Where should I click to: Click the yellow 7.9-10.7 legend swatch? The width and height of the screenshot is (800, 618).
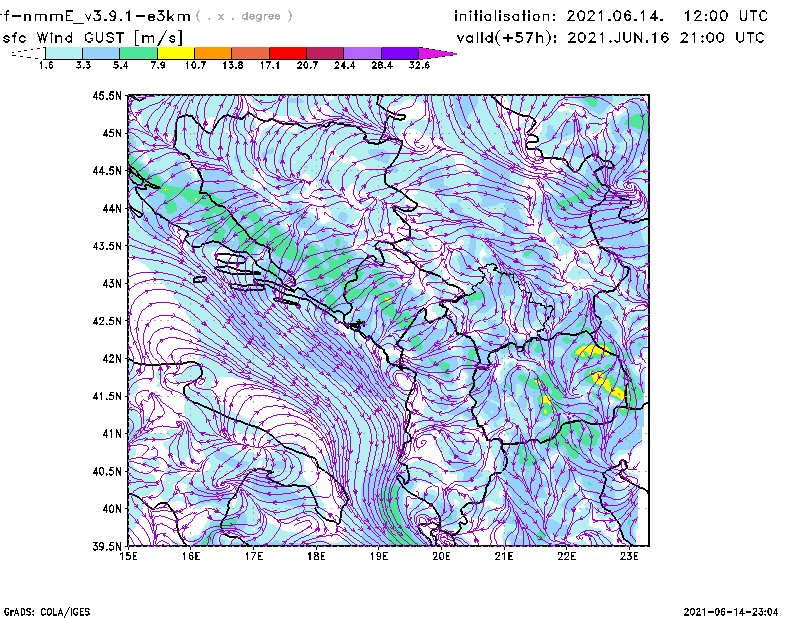click(x=176, y=53)
